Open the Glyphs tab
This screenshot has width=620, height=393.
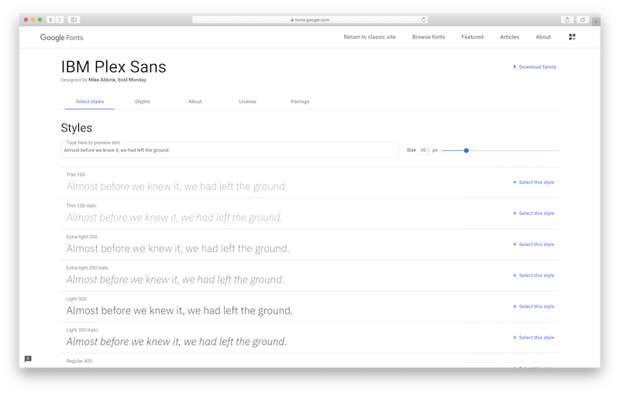(142, 102)
